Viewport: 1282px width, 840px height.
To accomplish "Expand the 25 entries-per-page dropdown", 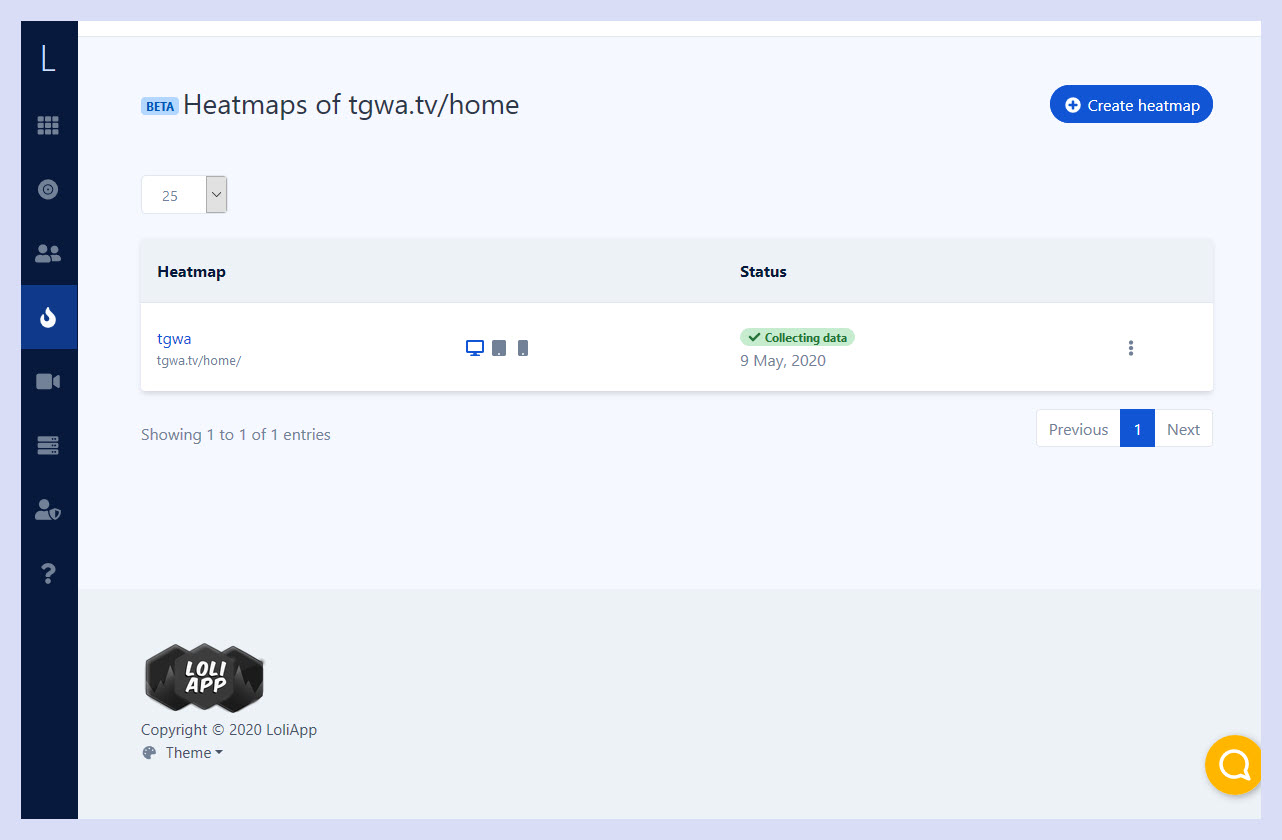I will 184,195.
